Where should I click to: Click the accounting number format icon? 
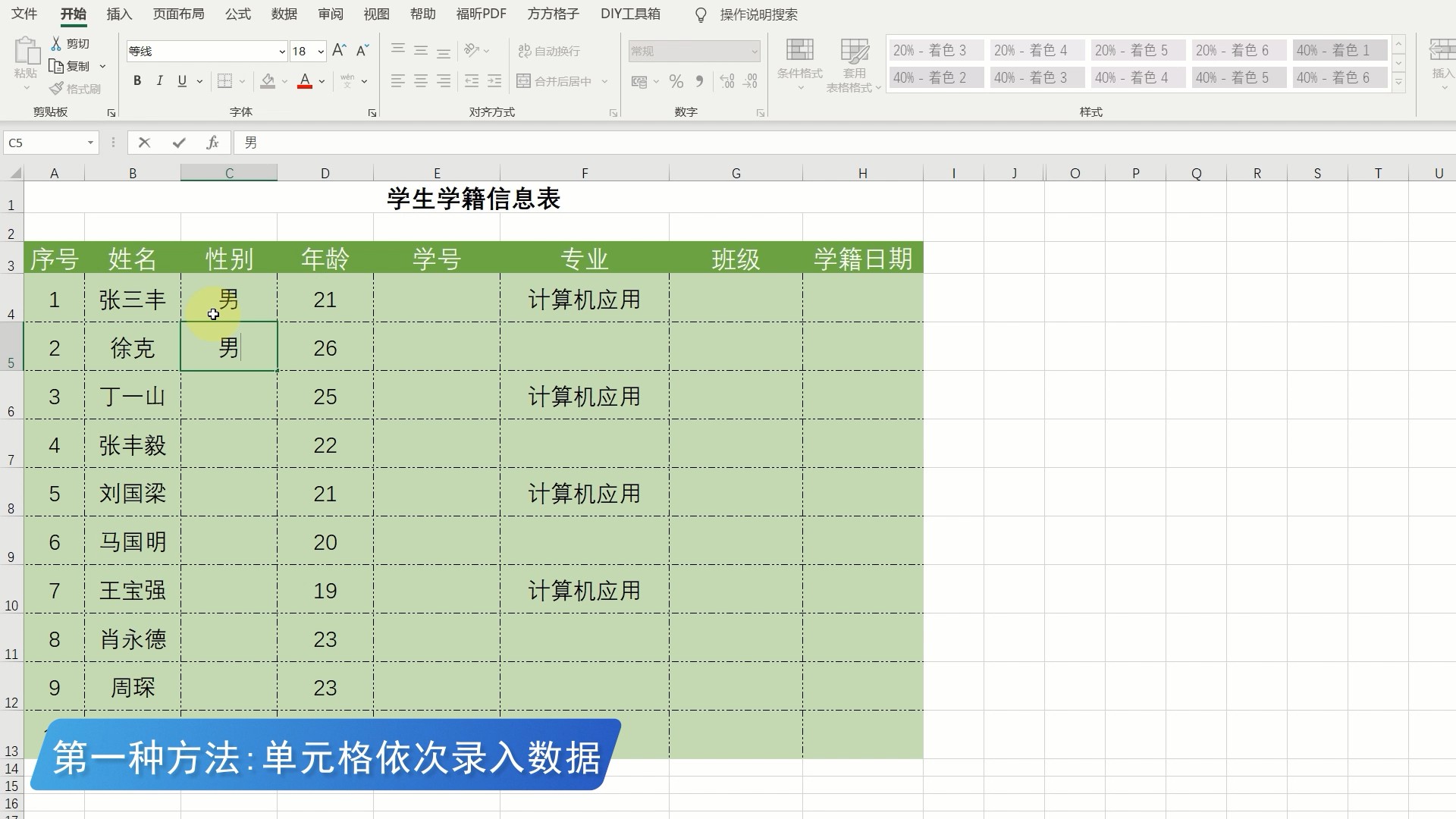639,81
